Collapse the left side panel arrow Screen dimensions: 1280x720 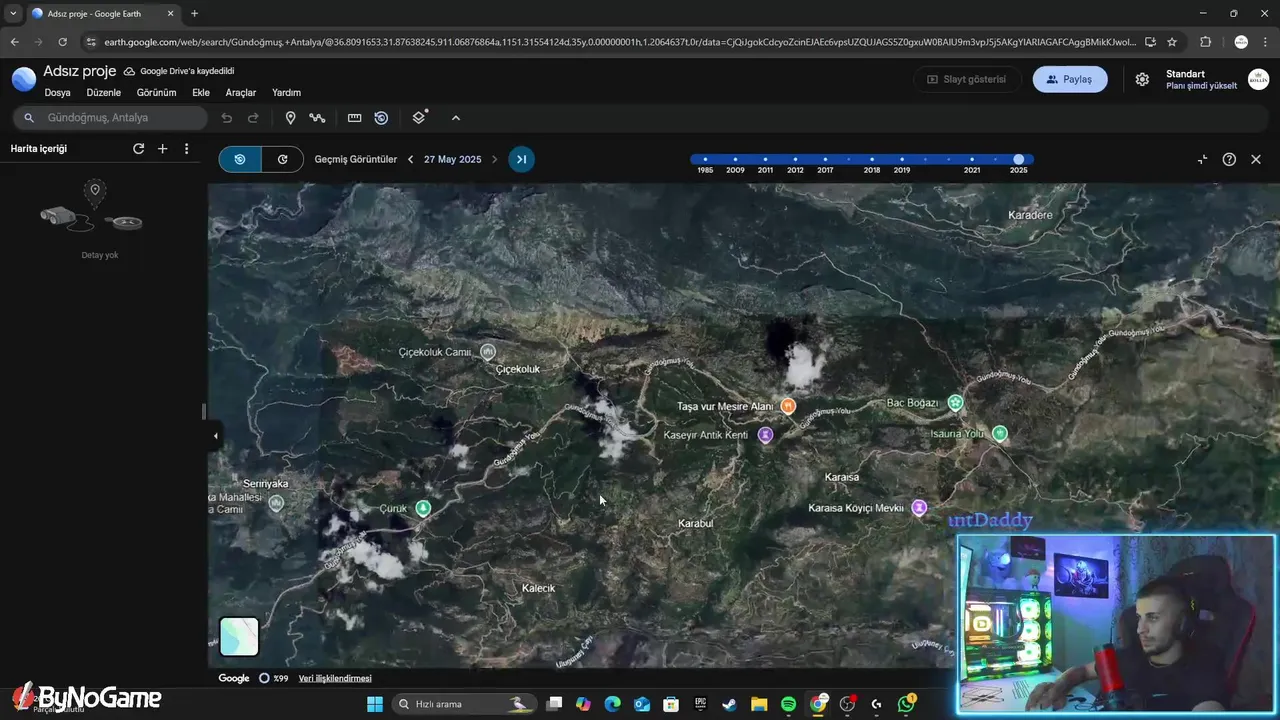tap(215, 436)
